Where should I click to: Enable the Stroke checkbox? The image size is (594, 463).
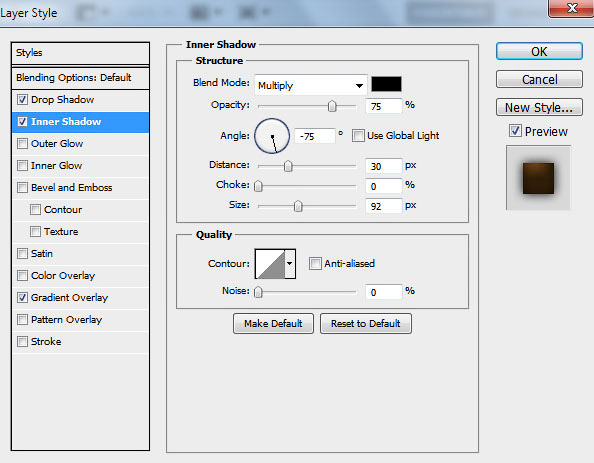pyautogui.click(x=22, y=341)
